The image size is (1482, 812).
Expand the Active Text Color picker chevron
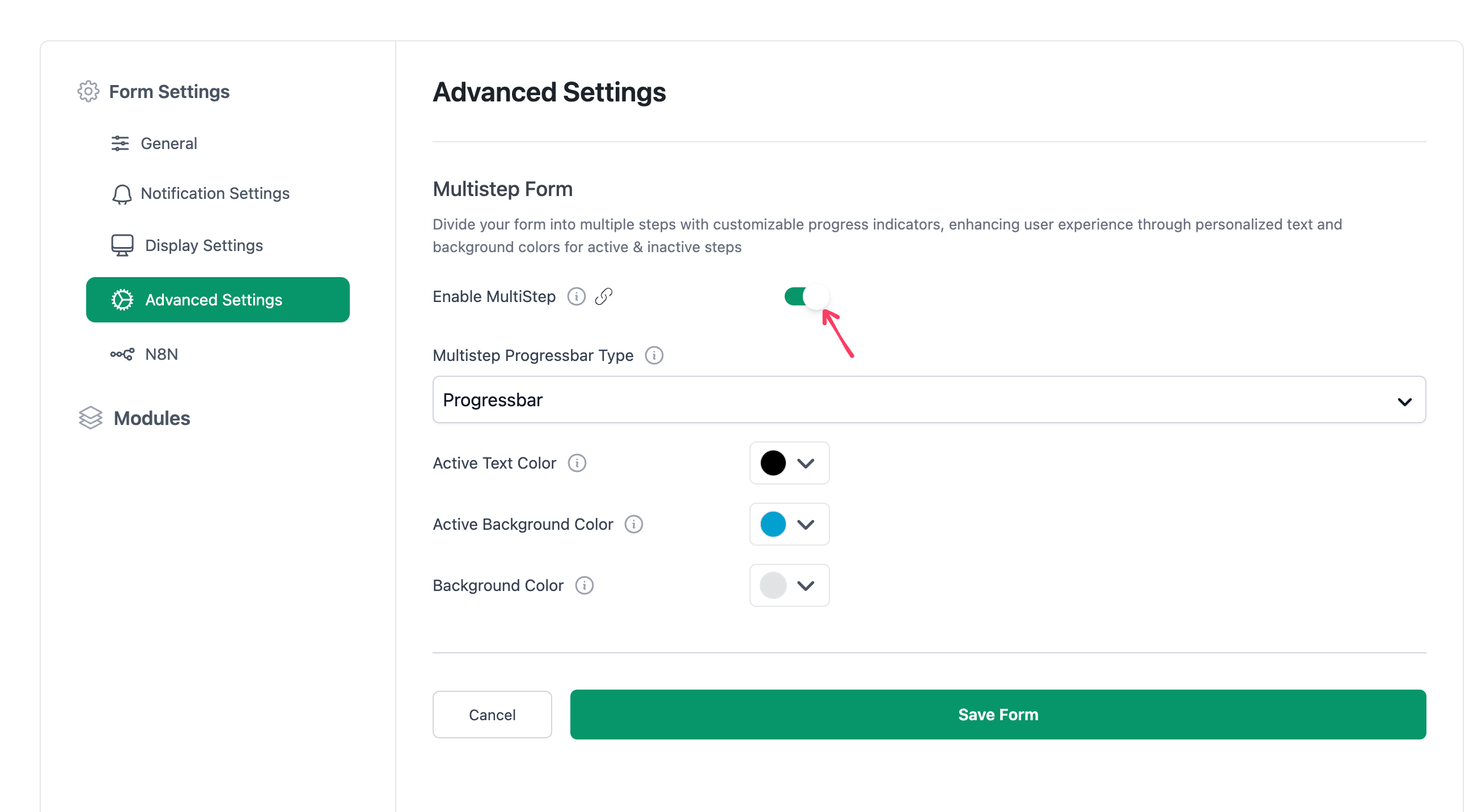click(806, 463)
